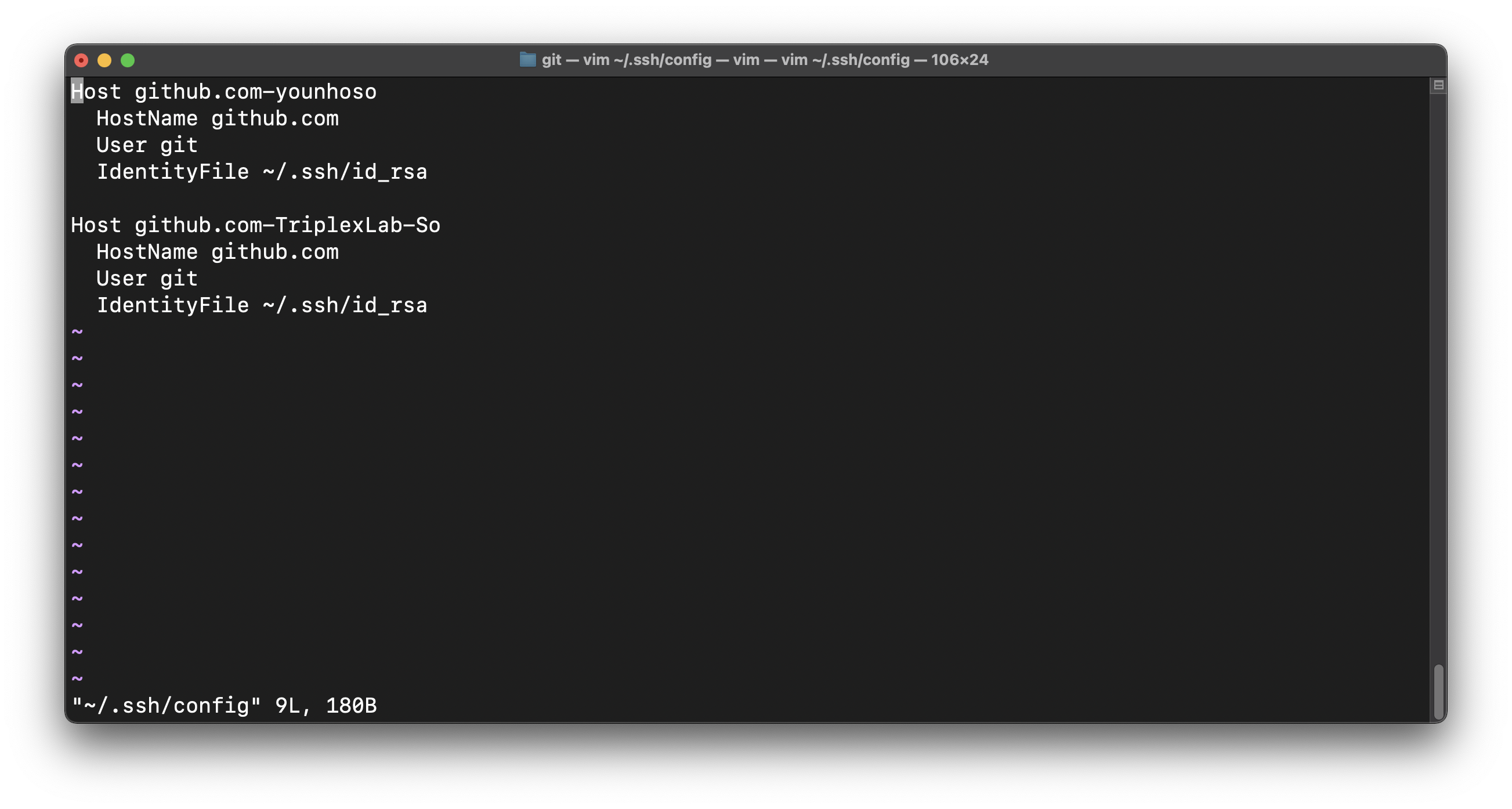Click the terminal scrollbar thumb
The width and height of the screenshot is (1512, 809).
pyautogui.click(x=1438, y=692)
